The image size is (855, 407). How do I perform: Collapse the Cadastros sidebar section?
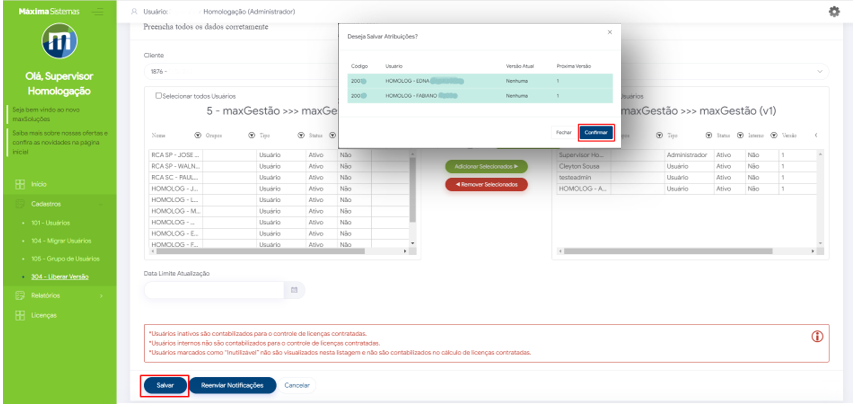pos(60,203)
